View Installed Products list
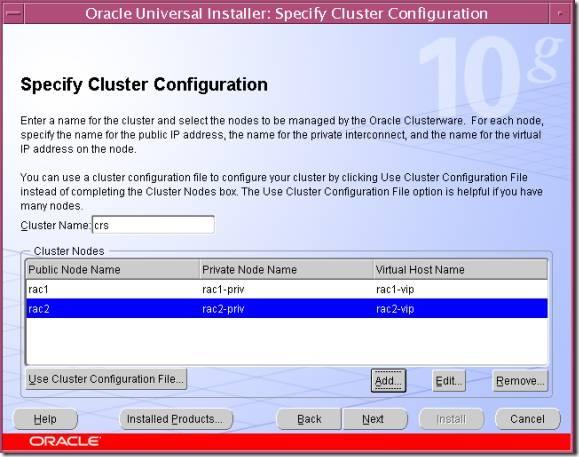The width and height of the screenshot is (579, 457). [x=176, y=419]
